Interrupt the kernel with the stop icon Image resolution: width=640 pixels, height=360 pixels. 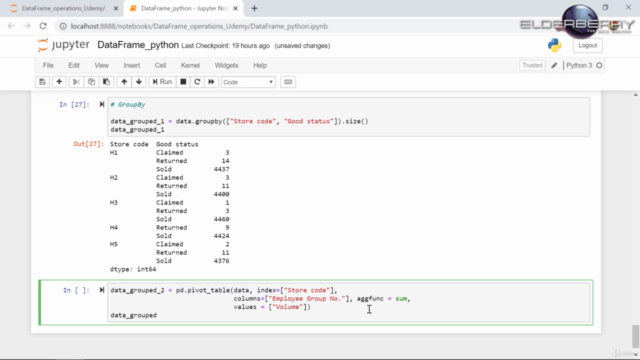183,82
